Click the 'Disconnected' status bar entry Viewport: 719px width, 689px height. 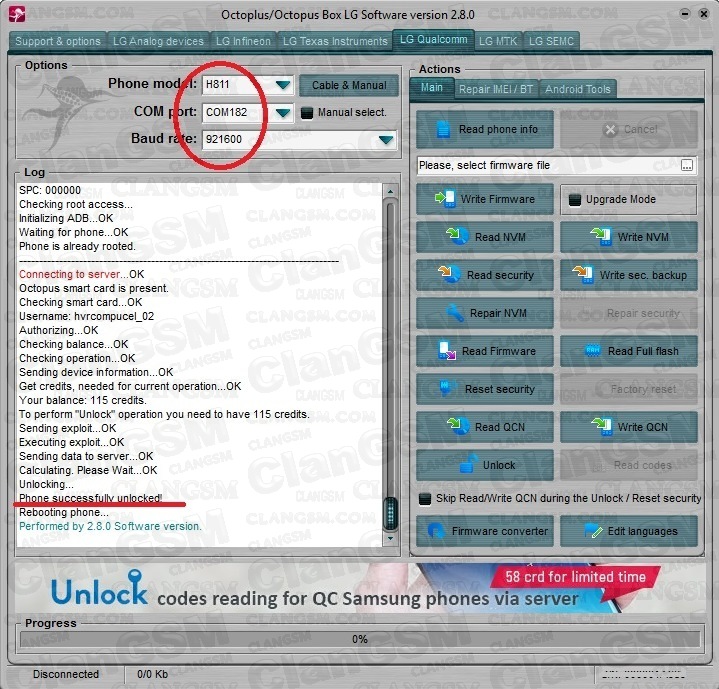pos(66,674)
